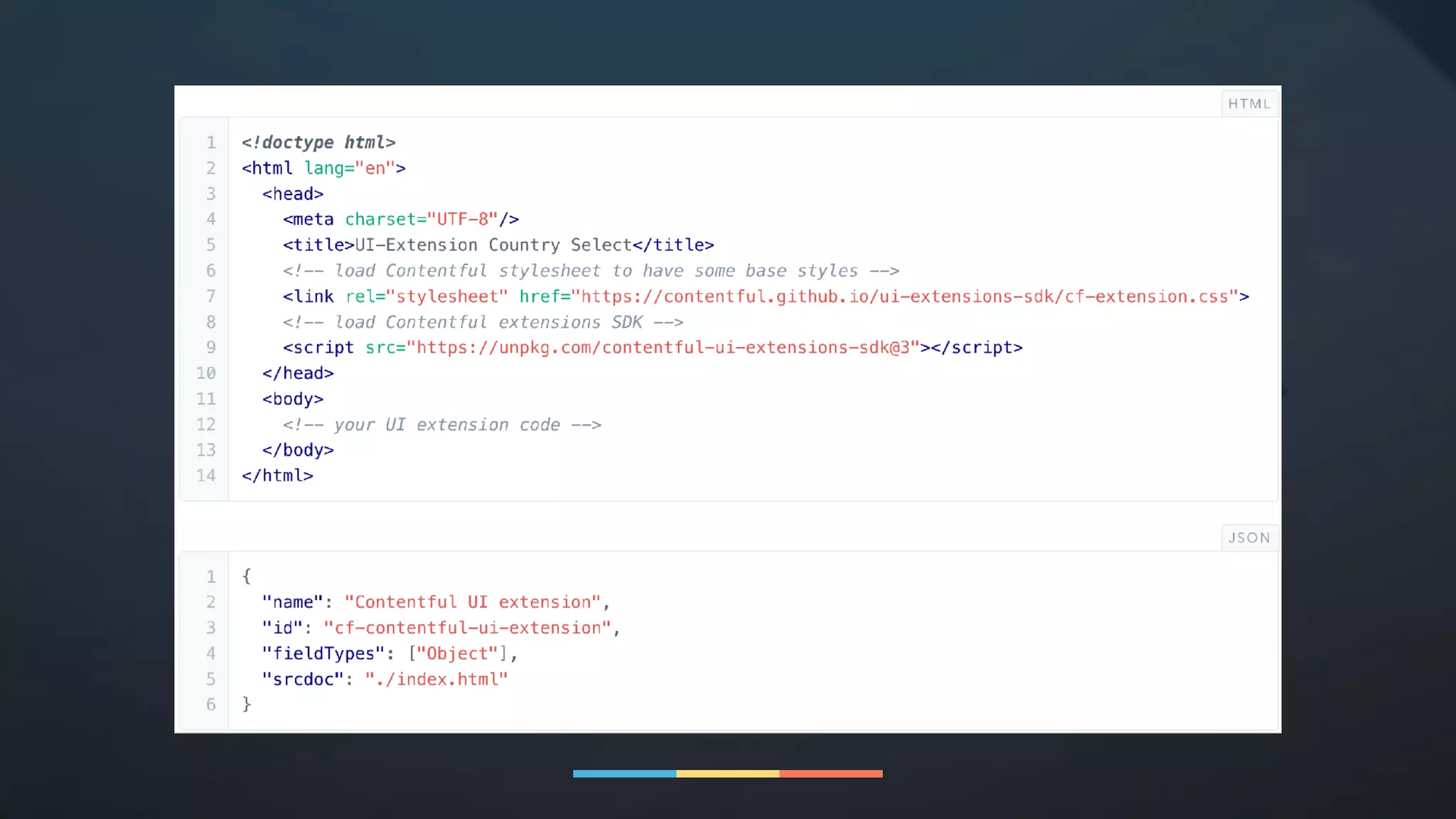Click the load Contentful extensions SDK comment
1456x819 pixels.
point(483,322)
